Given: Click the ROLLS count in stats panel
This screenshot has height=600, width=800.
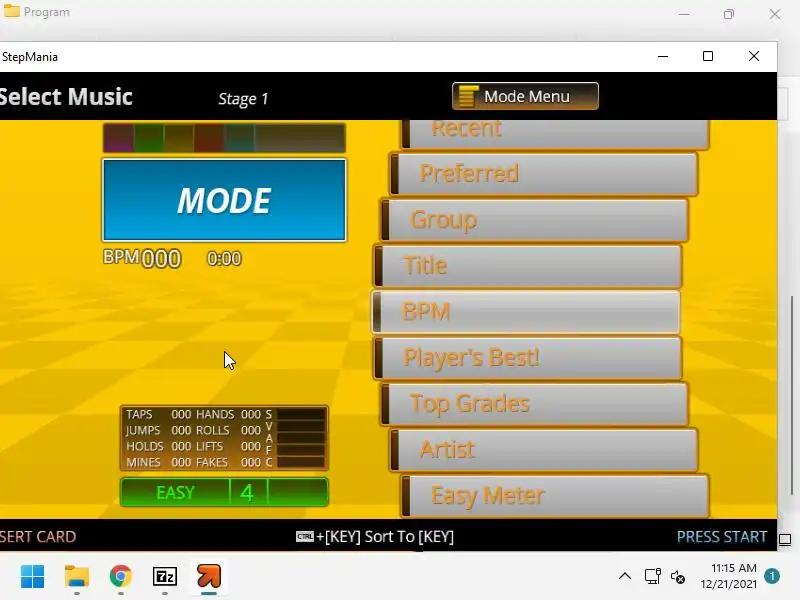Looking at the screenshot, I should tap(251, 430).
